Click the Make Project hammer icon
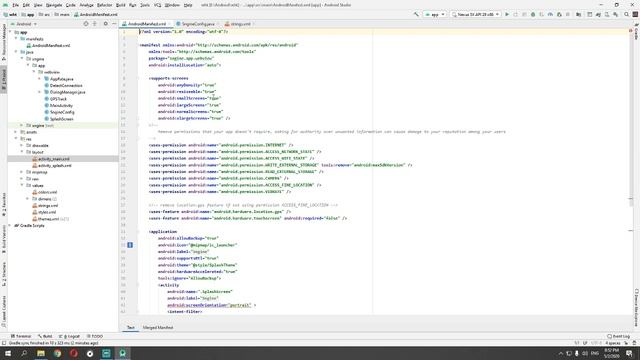The height and width of the screenshot is (360, 640). (x=416, y=14)
